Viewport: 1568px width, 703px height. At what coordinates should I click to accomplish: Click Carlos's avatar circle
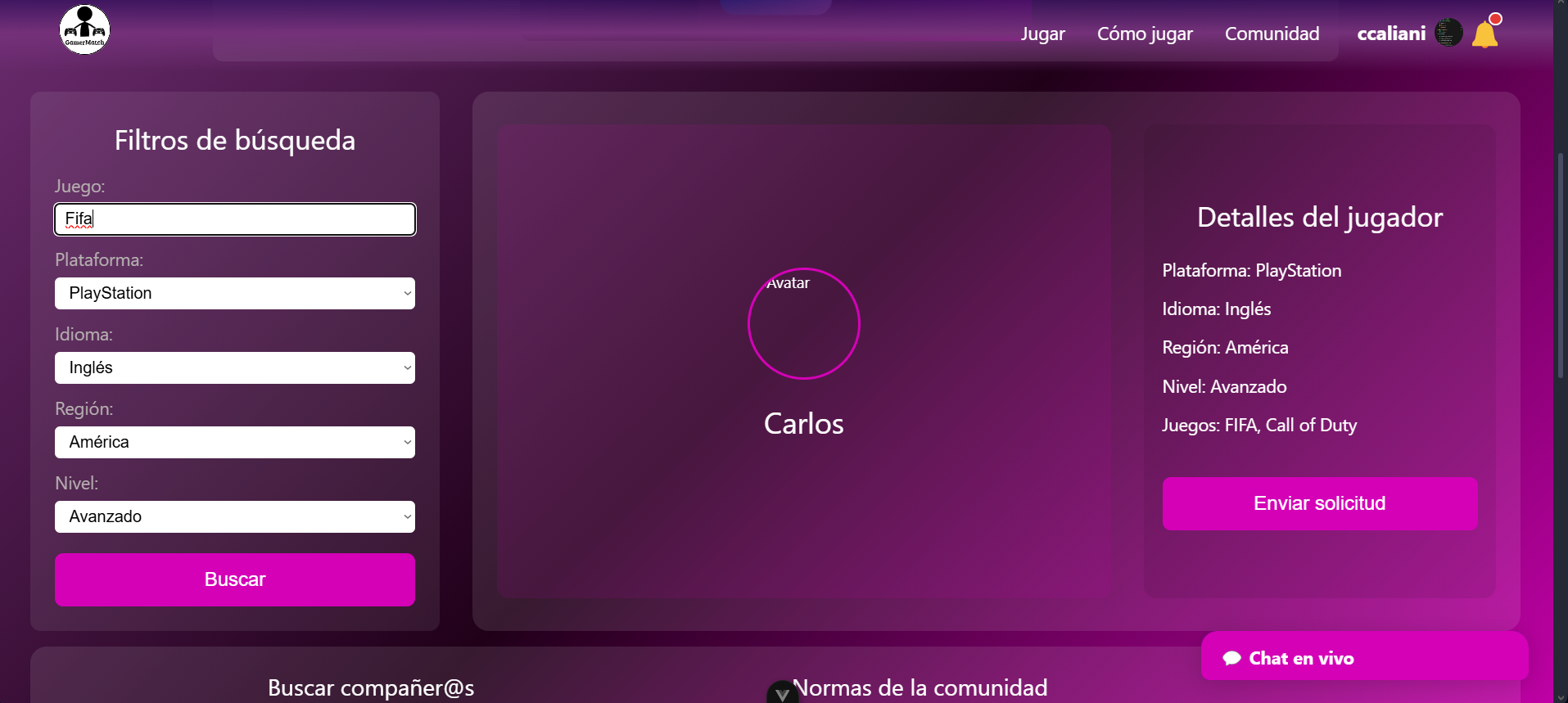click(x=803, y=324)
